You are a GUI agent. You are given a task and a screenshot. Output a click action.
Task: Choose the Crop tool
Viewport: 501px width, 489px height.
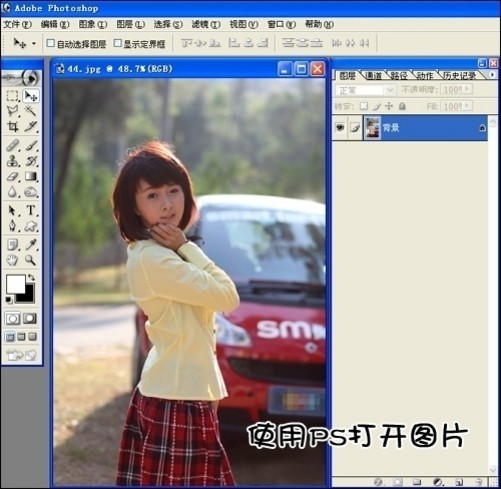13,126
